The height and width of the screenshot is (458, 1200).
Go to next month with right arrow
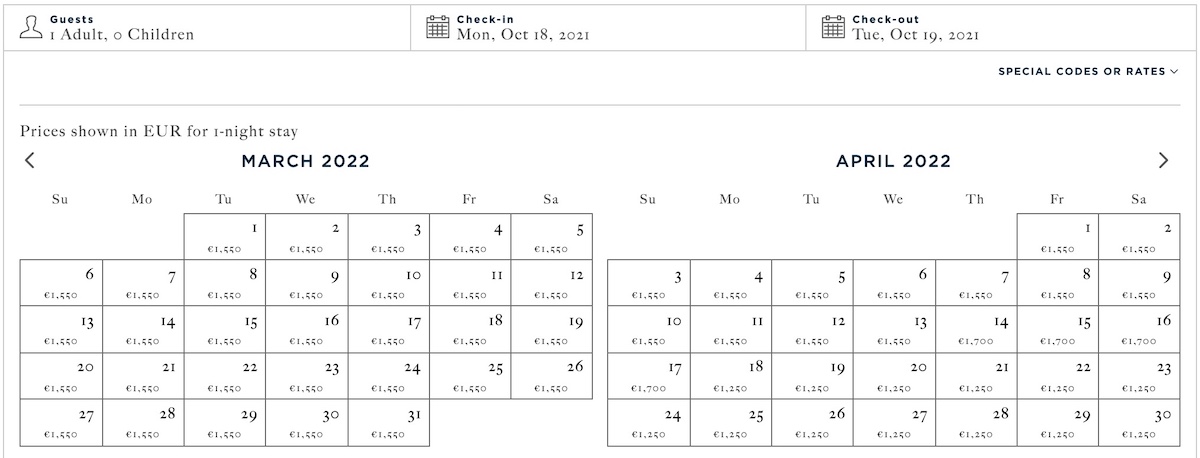point(1163,160)
